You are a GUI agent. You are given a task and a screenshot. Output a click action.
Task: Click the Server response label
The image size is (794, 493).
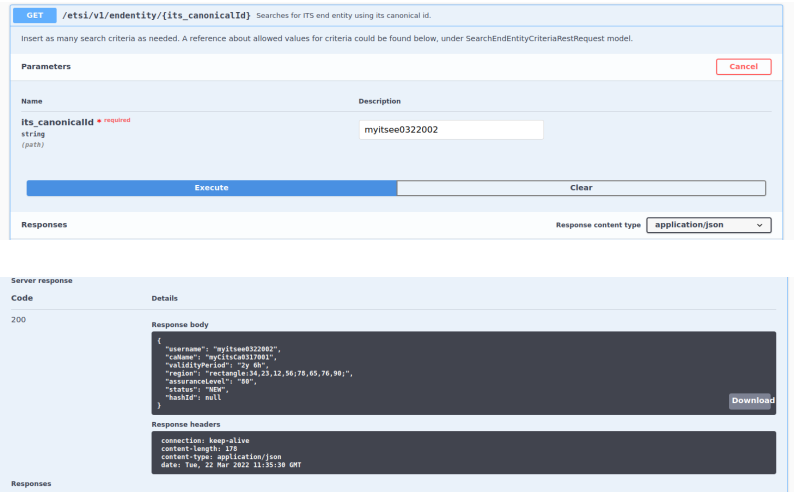(41, 280)
